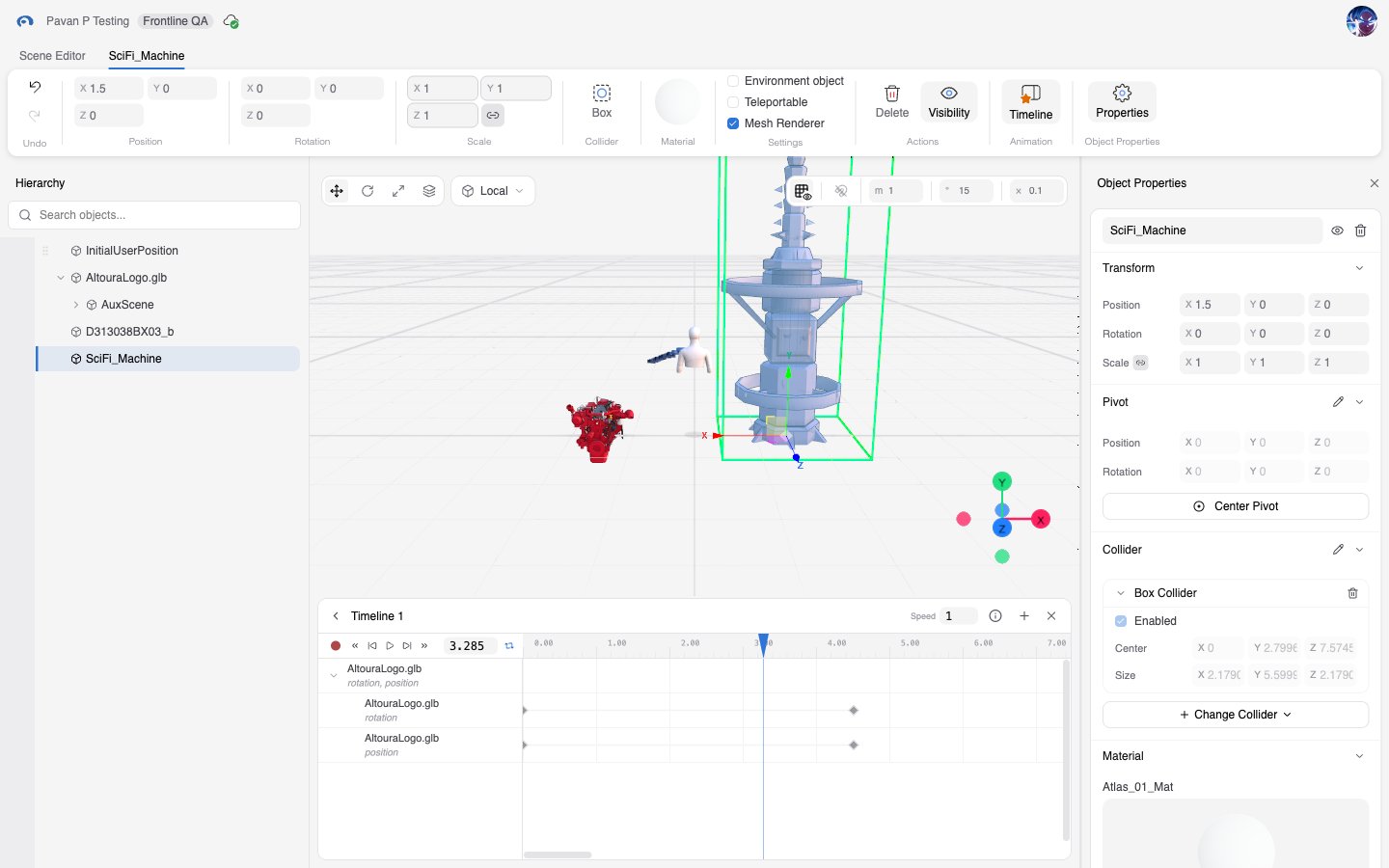Select the move/translate gizmo tool
The height and width of the screenshot is (868, 1389).
pyautogui.click(x=337, y=191)
